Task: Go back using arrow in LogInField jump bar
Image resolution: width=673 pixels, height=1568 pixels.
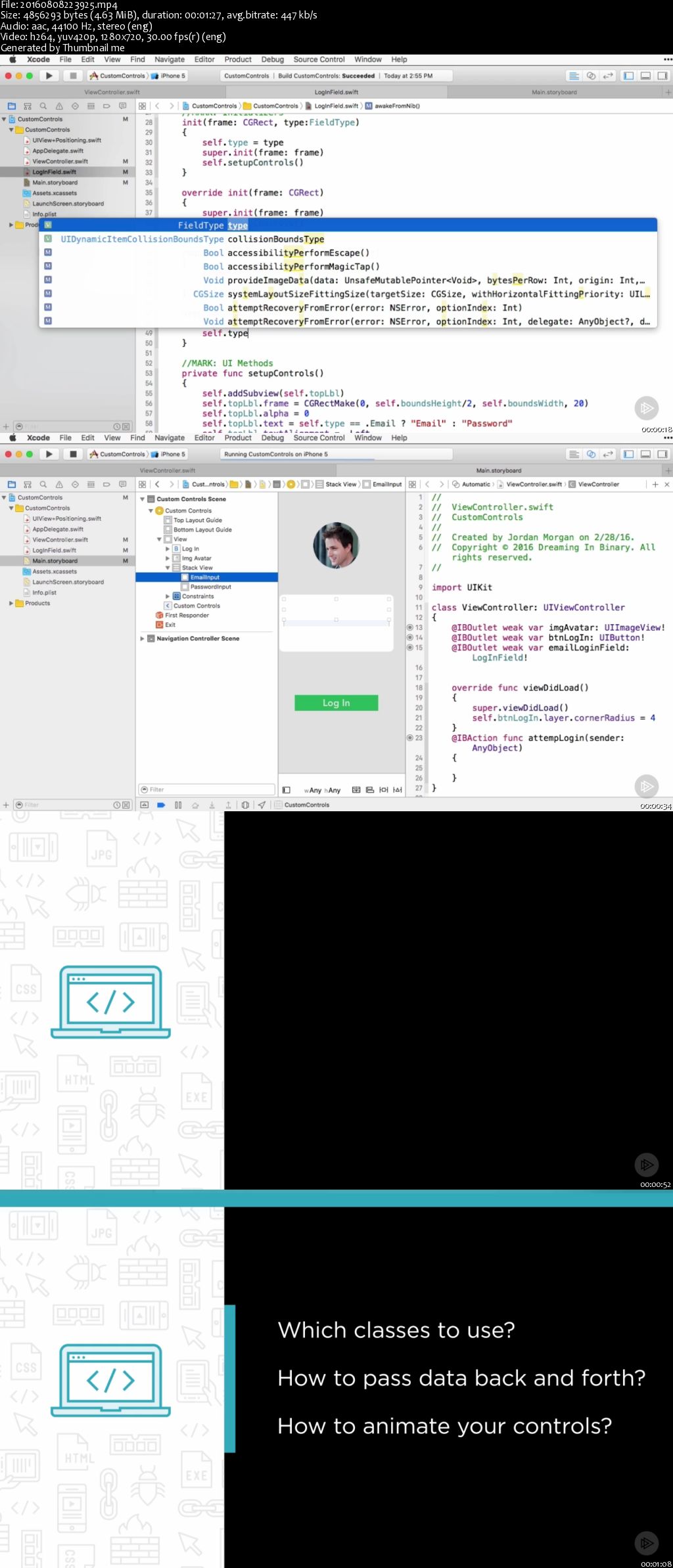Action: pos(158,106)
